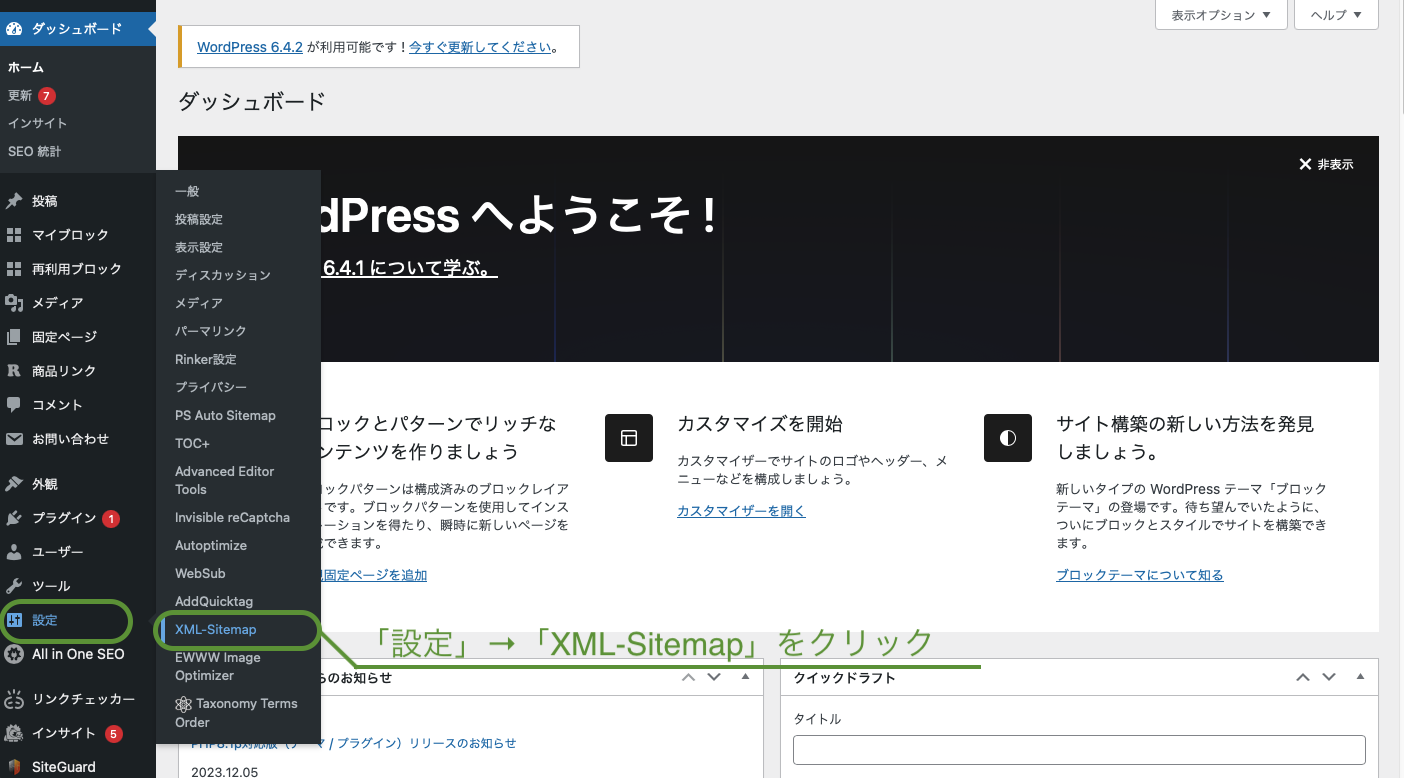Move the お知らせ panel up
The height and width of the screenshot is (778, 1404).
688,677
